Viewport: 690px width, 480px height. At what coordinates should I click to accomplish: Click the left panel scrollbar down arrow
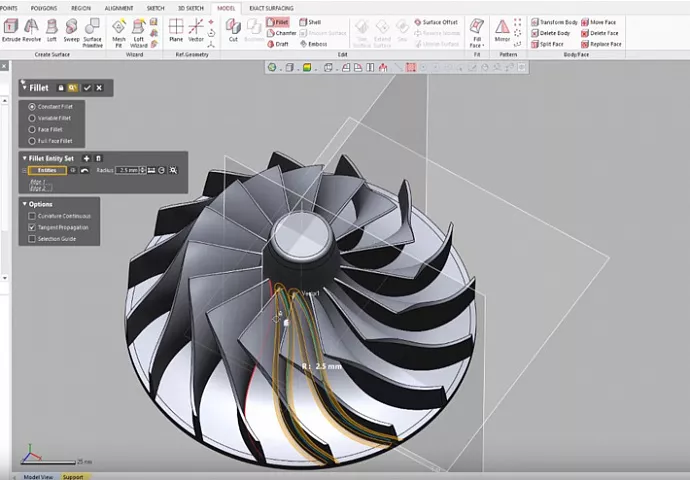point(4,278)
